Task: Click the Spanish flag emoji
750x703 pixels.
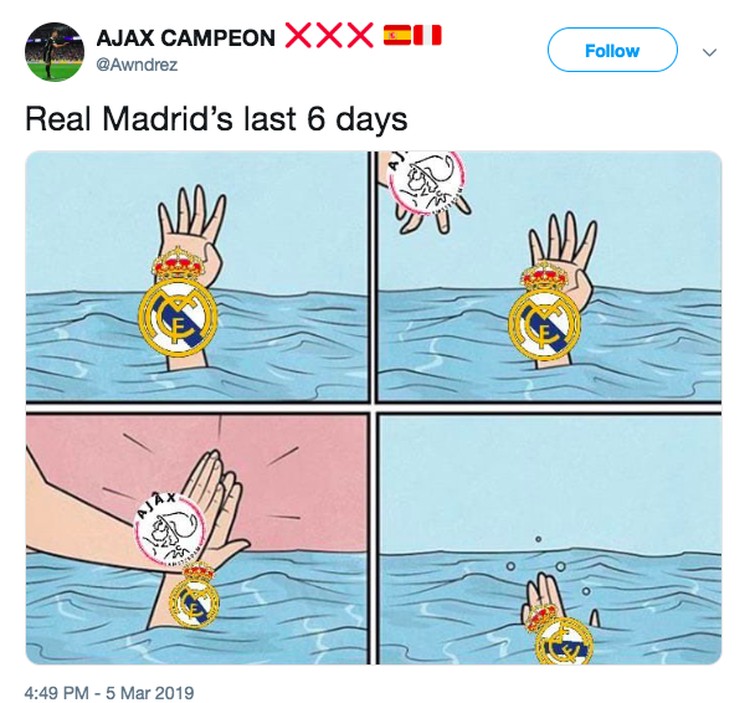Action: [x=397, y=35]
